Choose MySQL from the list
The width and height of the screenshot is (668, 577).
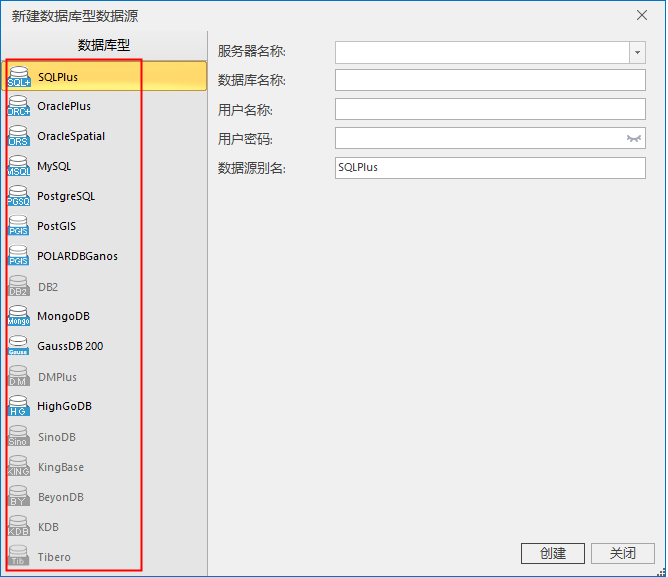tap(54, 166)
